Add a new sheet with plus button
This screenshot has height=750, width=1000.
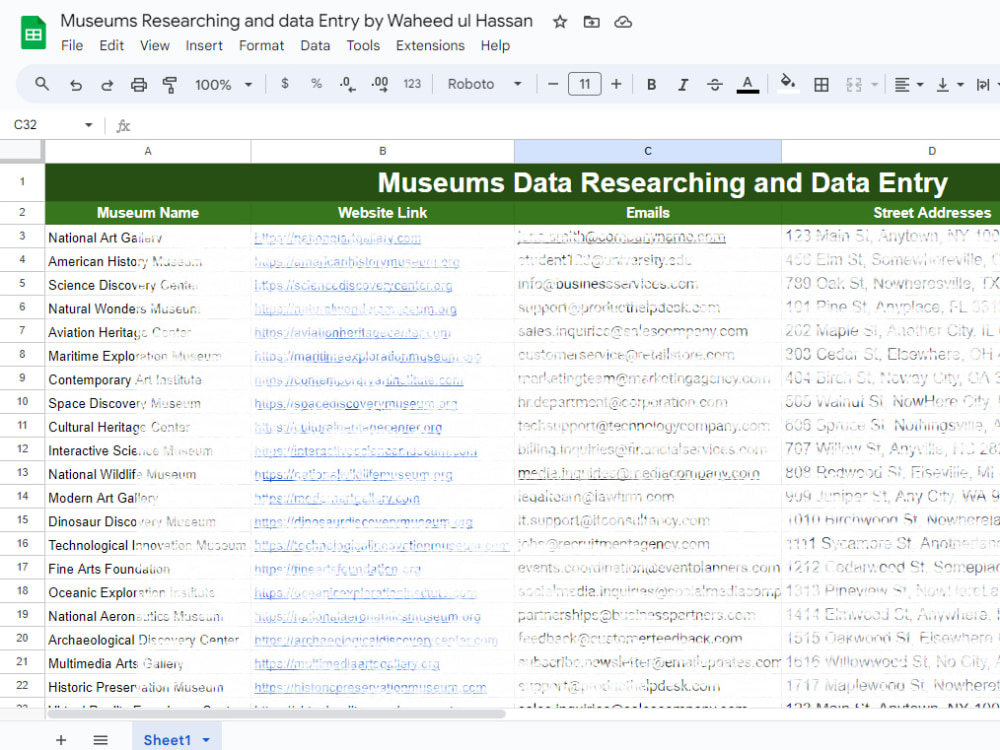tap(61, 740)
